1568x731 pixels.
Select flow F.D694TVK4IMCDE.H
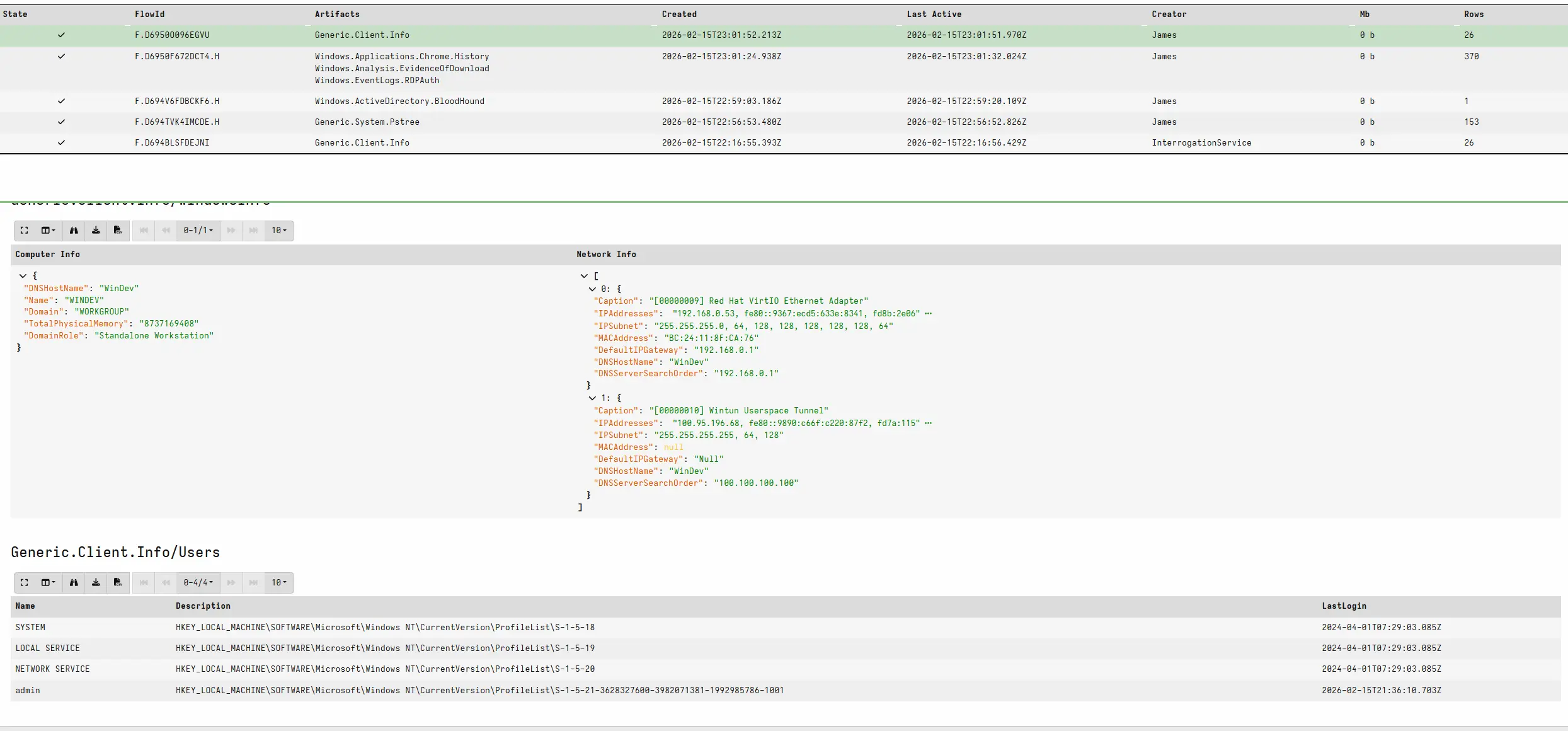(x=784, y=122)
